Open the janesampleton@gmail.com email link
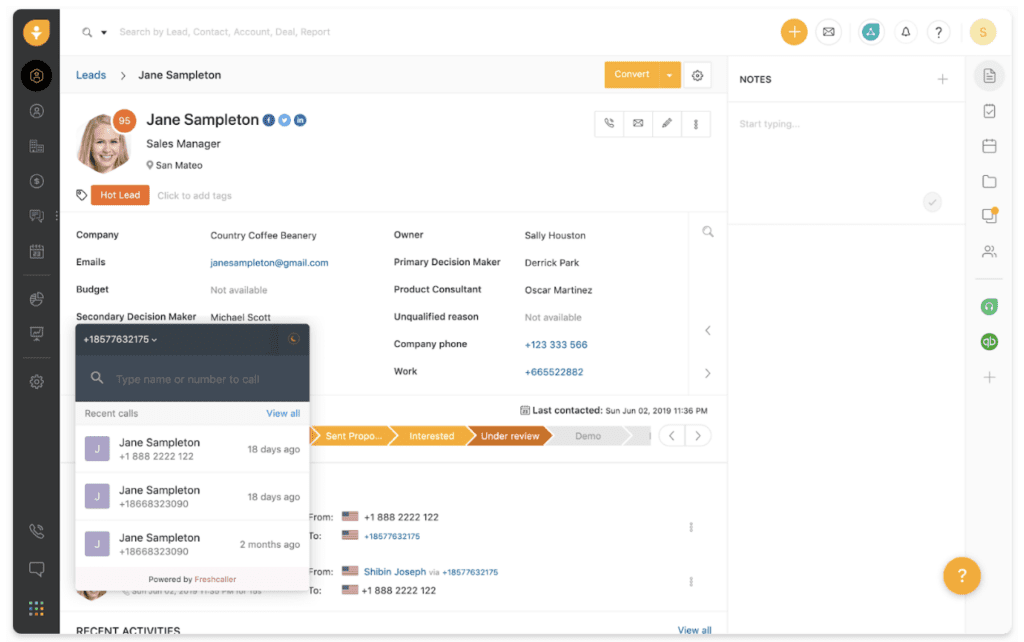The width and height of the screenshot is (1024, 642). (x=269, y=263)
